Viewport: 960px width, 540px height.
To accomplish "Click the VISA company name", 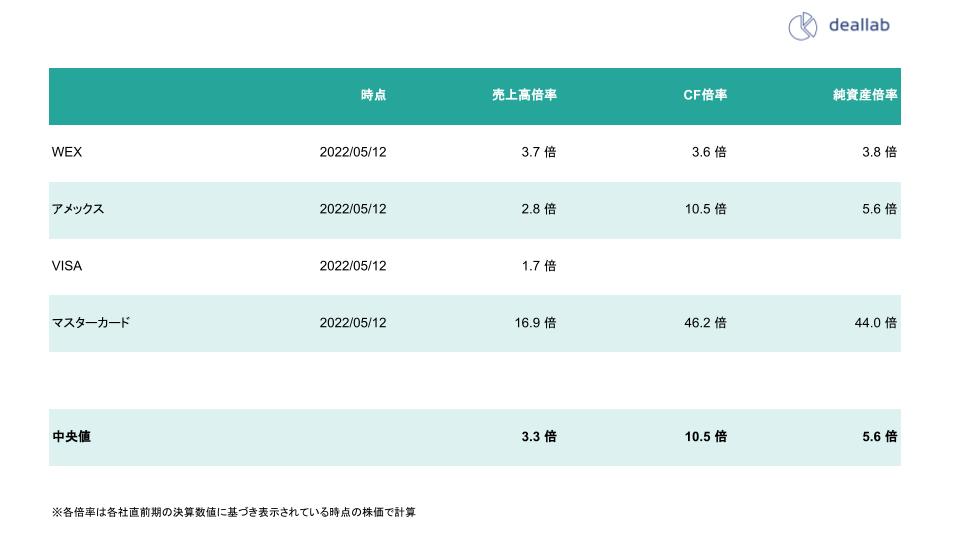I will [67, 266].
